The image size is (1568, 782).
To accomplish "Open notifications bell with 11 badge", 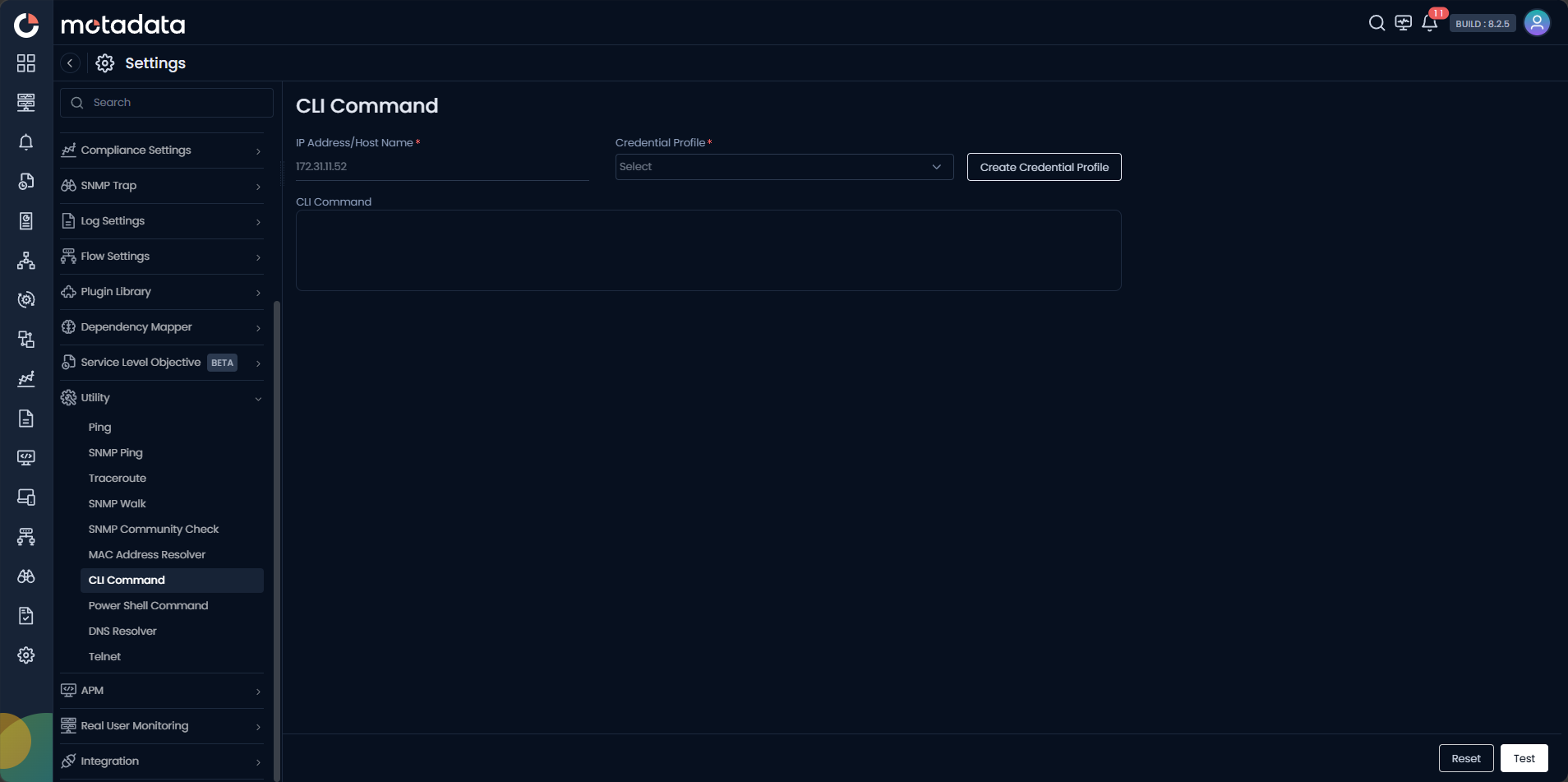I will 1431,22.
